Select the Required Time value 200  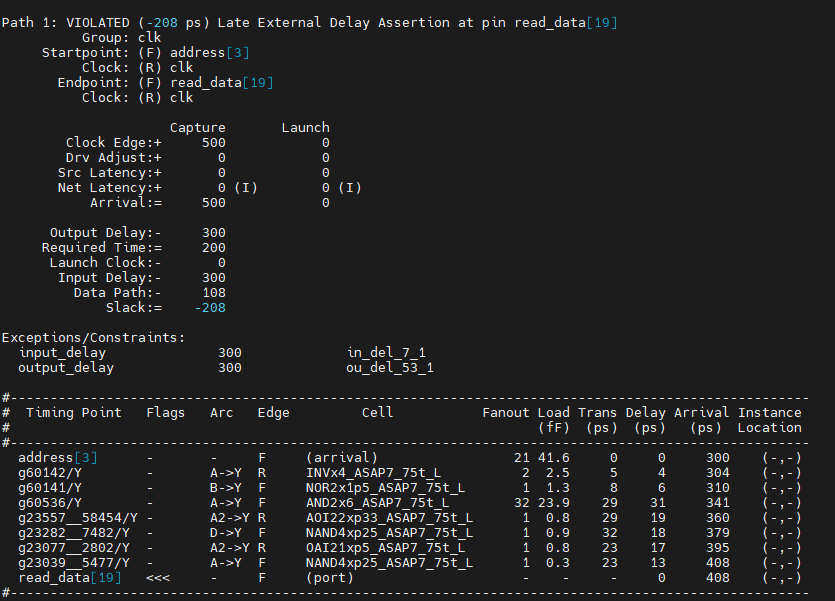point(214,248)
